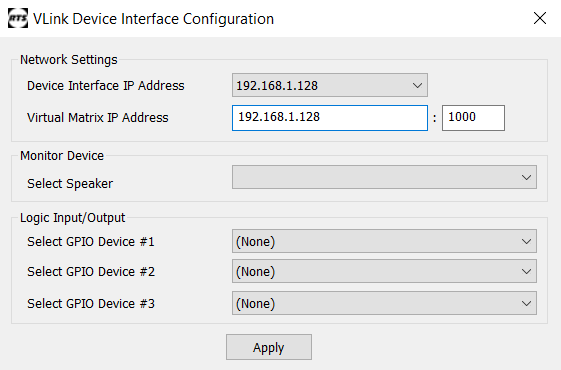
Task: Click the Virtual Matrix IP Address label
Action: point(98,118)
